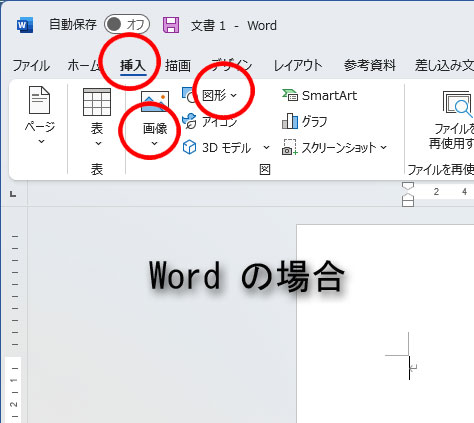This screenshot has width=474, height=423.
Task: Click the 3D モデル cube icon
Action: 190,147
